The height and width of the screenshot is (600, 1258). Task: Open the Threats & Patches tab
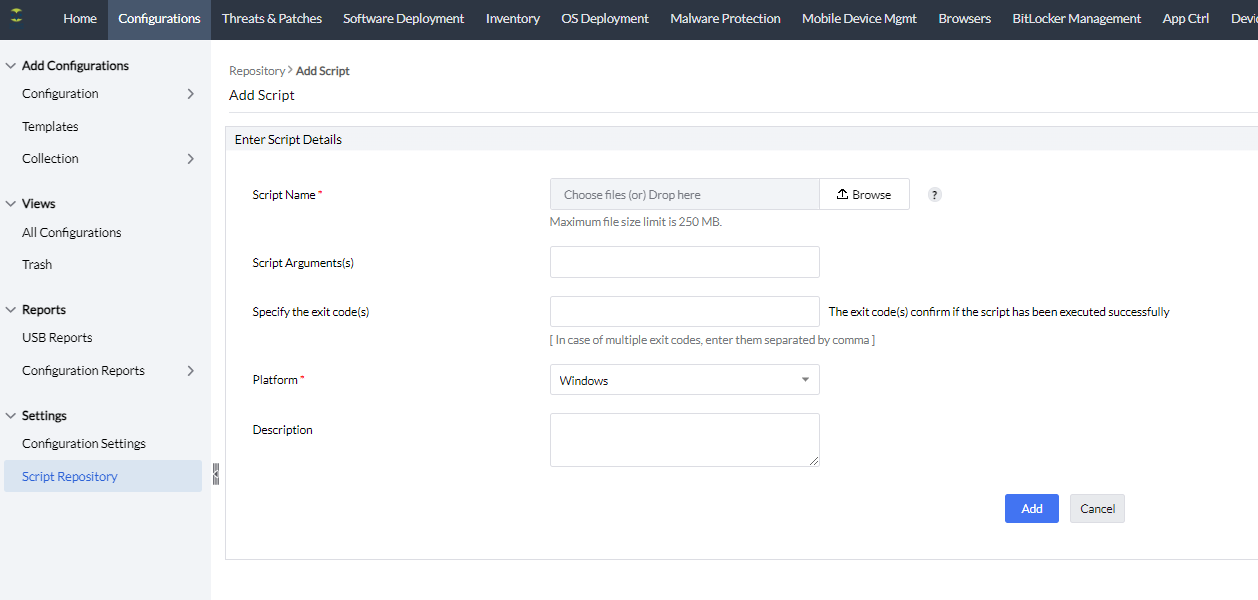pos(271,19)
